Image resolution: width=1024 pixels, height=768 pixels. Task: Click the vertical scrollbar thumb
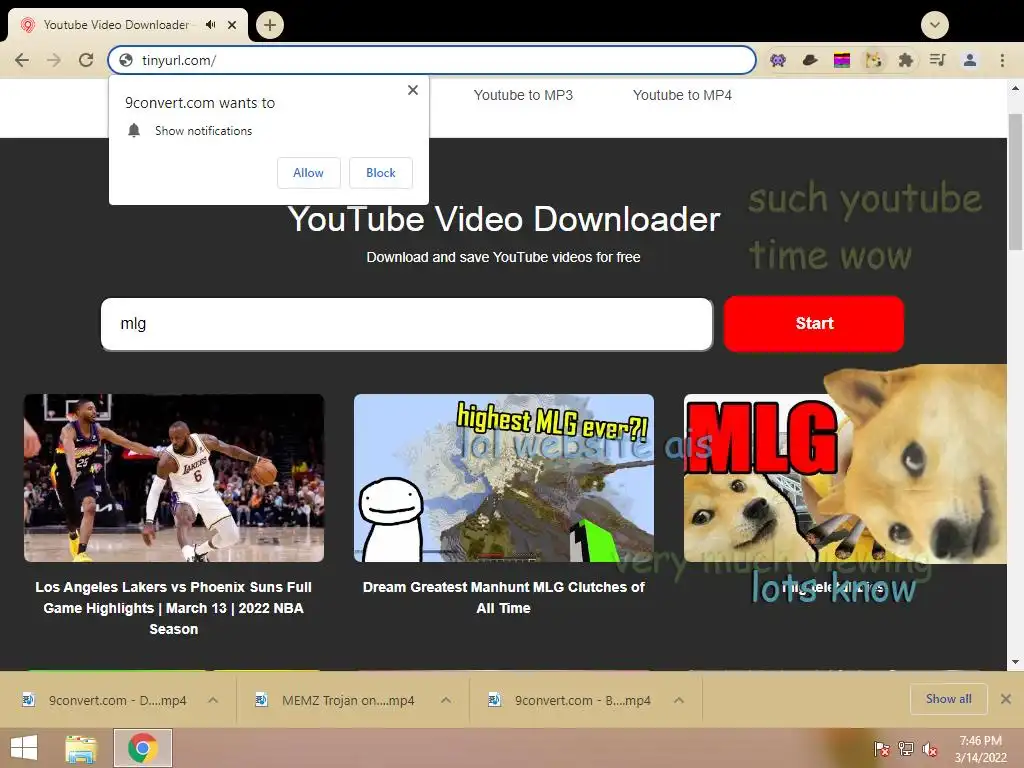click(x=1016, y=182)
